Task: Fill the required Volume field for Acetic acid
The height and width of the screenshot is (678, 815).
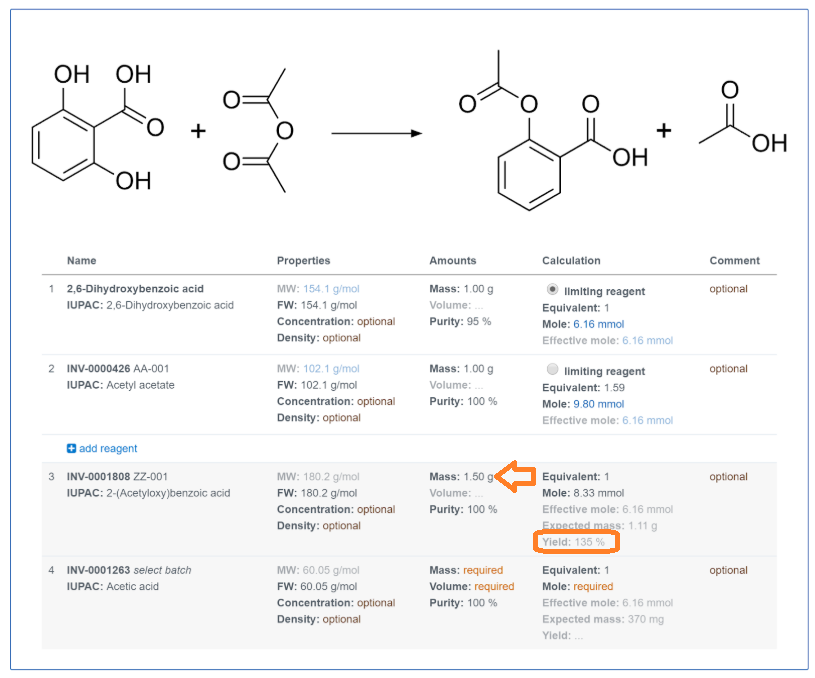Action: point(494,586)
